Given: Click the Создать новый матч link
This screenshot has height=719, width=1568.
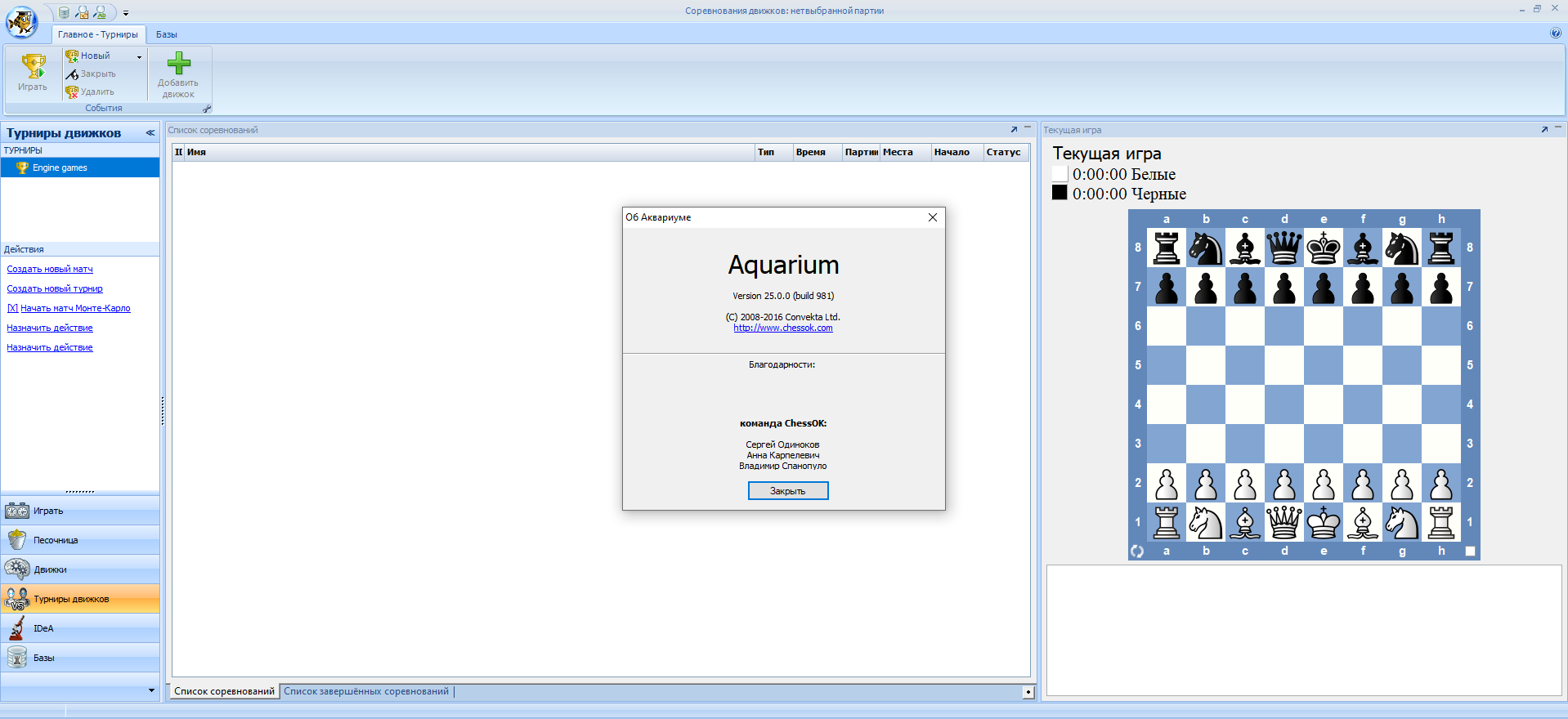Looking at the screenshot, I should (x=50, y=269).
